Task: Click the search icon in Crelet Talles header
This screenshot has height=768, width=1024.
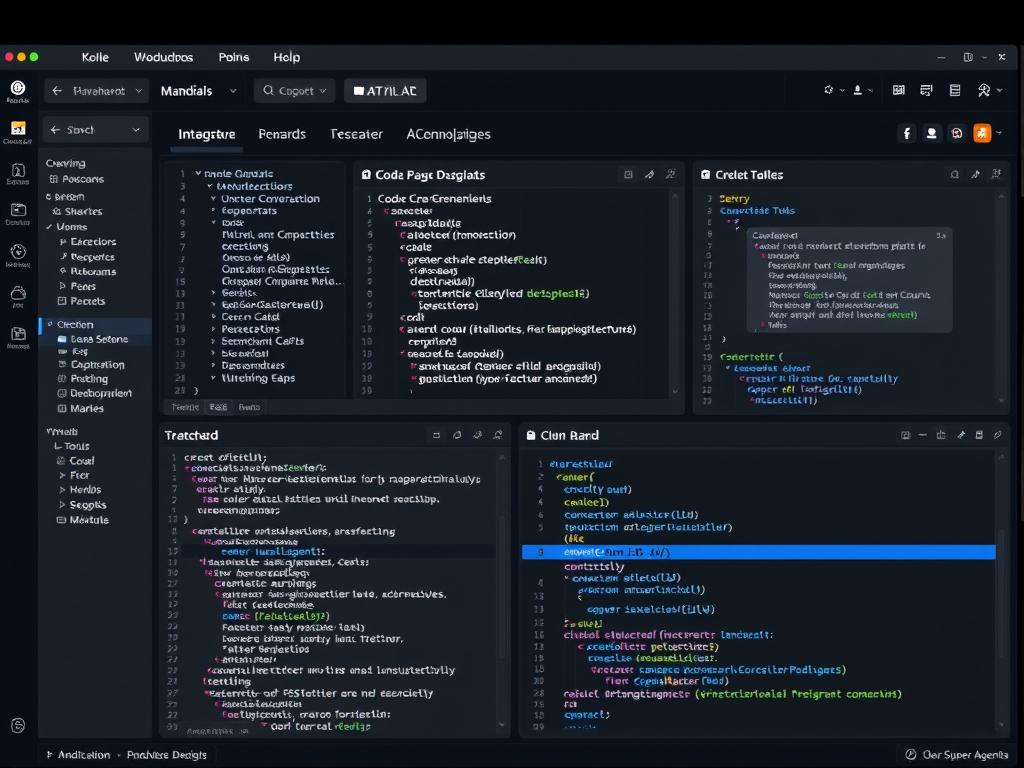Action: click(x=955, y=174)
